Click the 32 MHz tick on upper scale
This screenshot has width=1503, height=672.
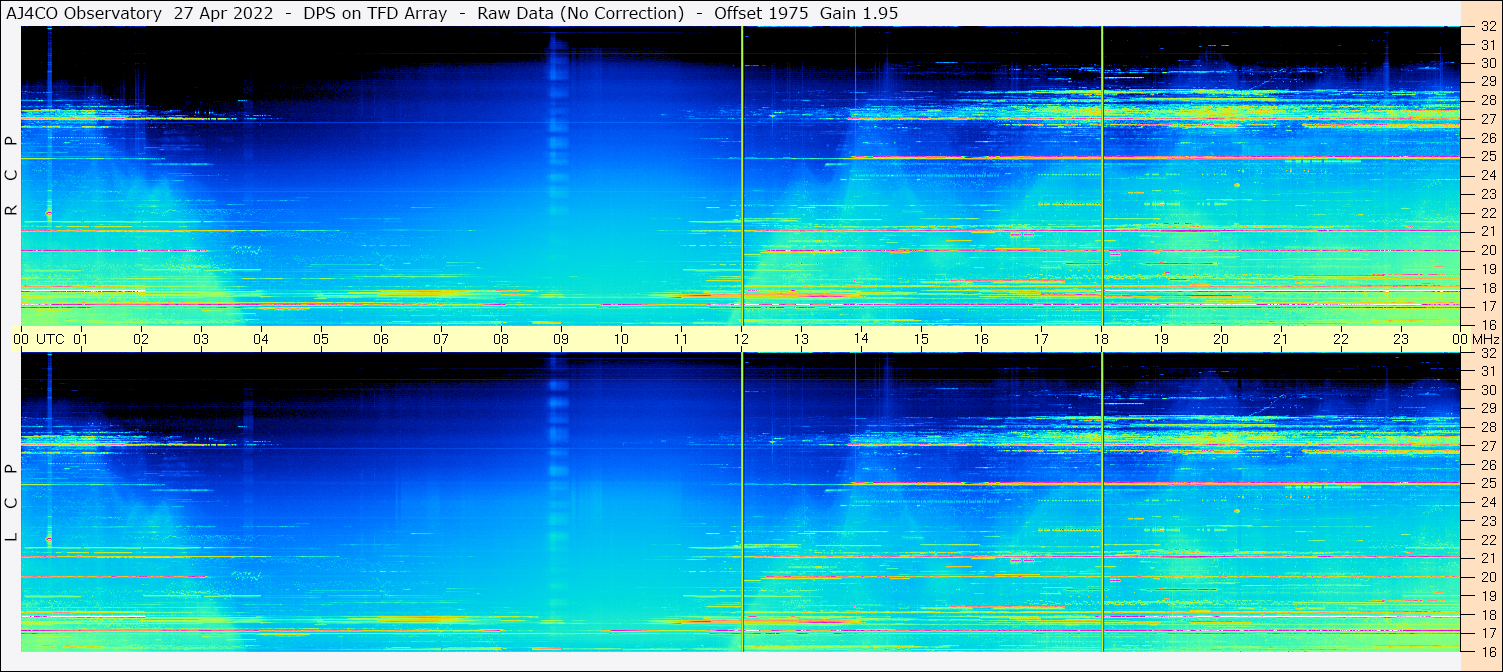[1487, 28]
